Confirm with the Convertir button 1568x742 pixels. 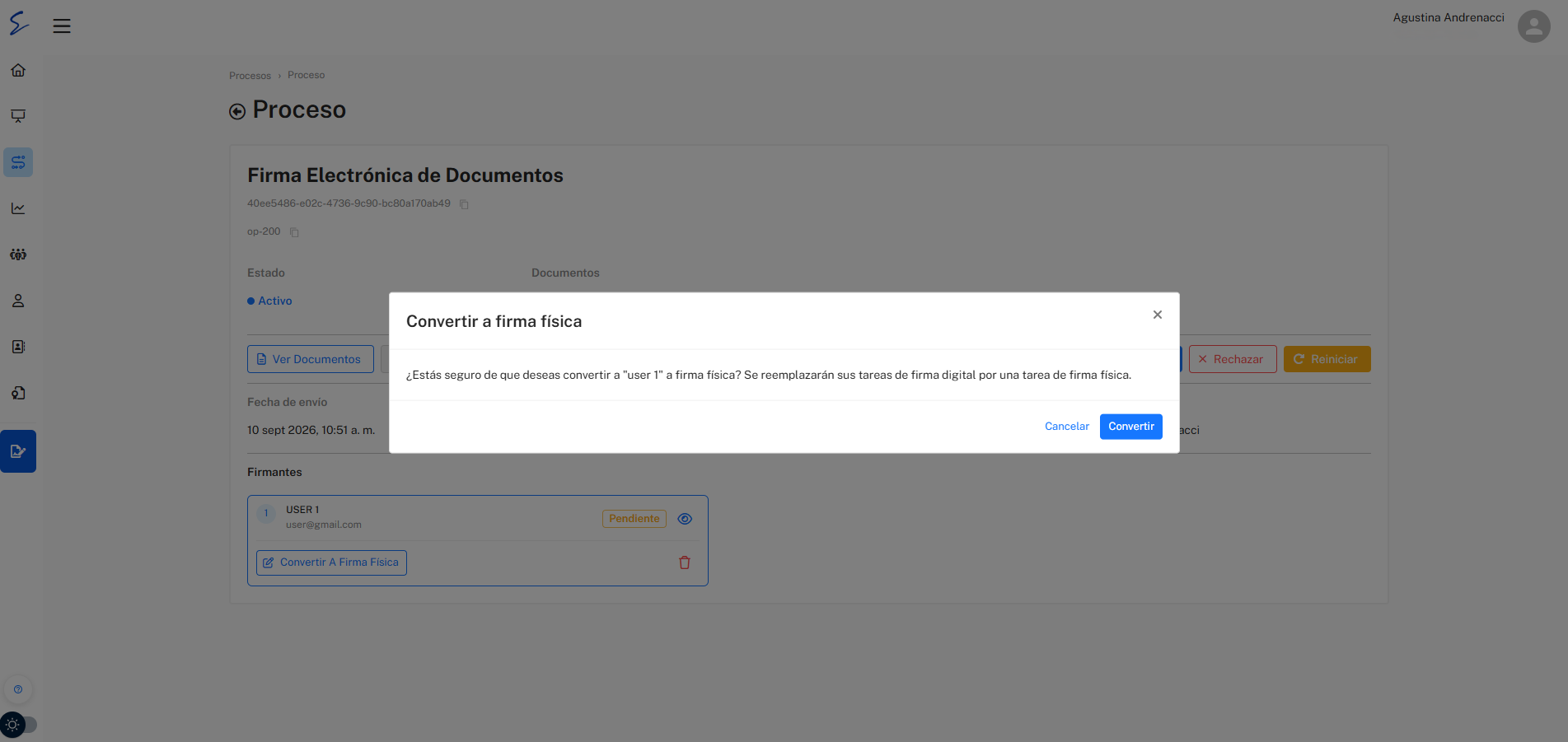(x=1131, y=427)
